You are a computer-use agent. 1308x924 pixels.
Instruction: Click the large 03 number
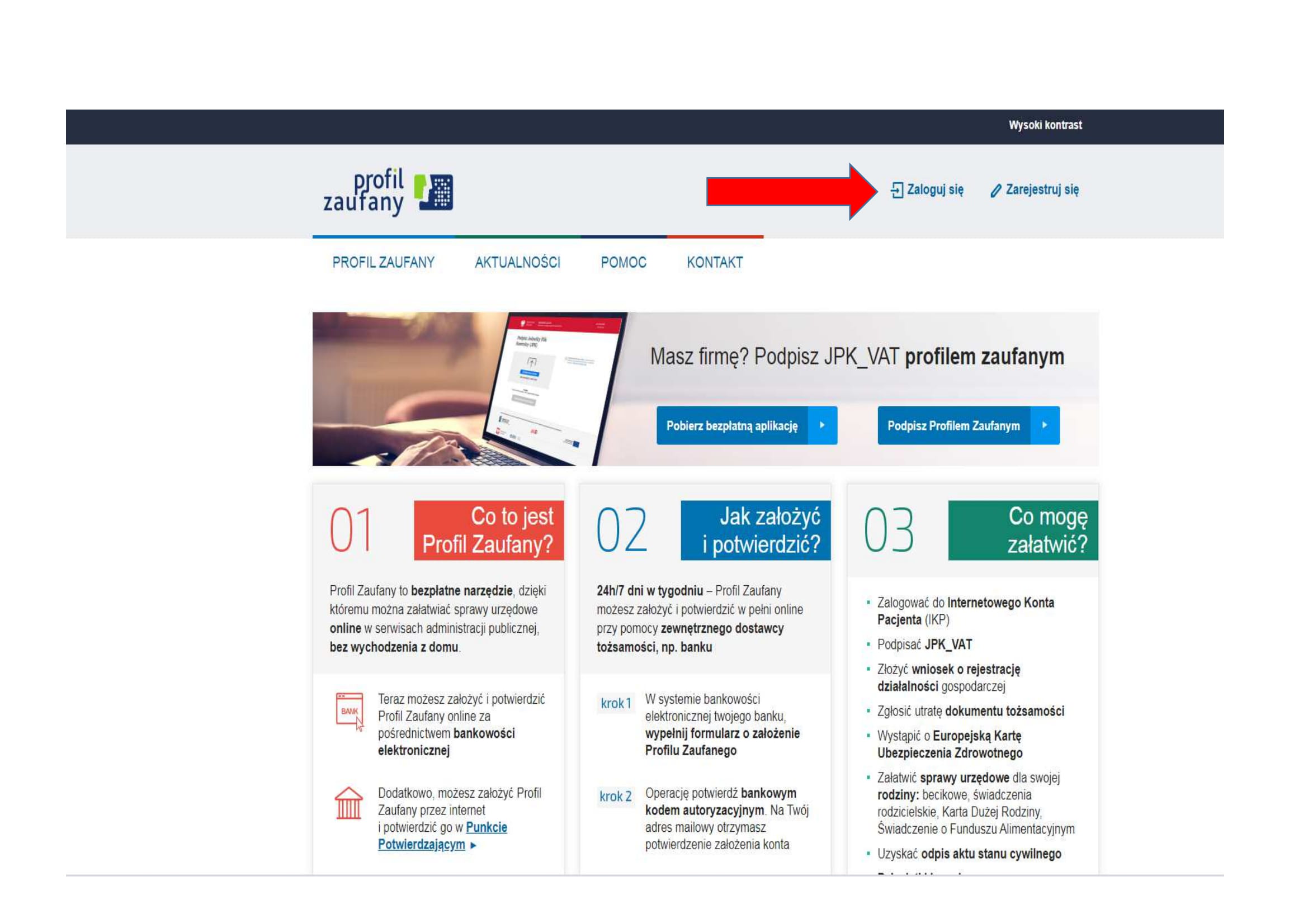[x=889, y=530]
